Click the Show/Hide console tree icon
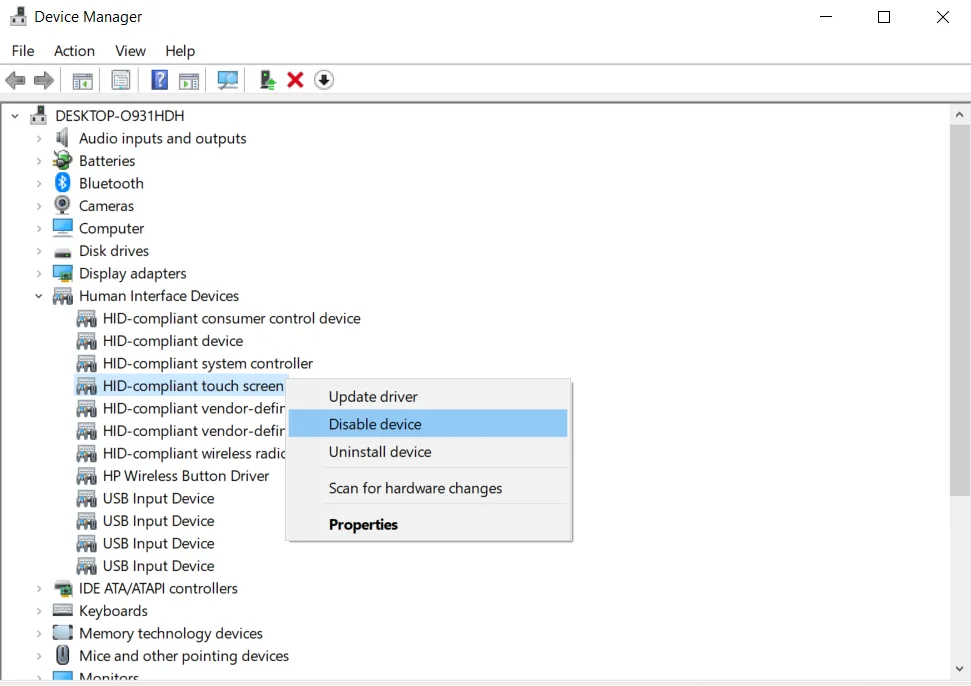Viewport: 971px width, 686px height. click(82, 80)
